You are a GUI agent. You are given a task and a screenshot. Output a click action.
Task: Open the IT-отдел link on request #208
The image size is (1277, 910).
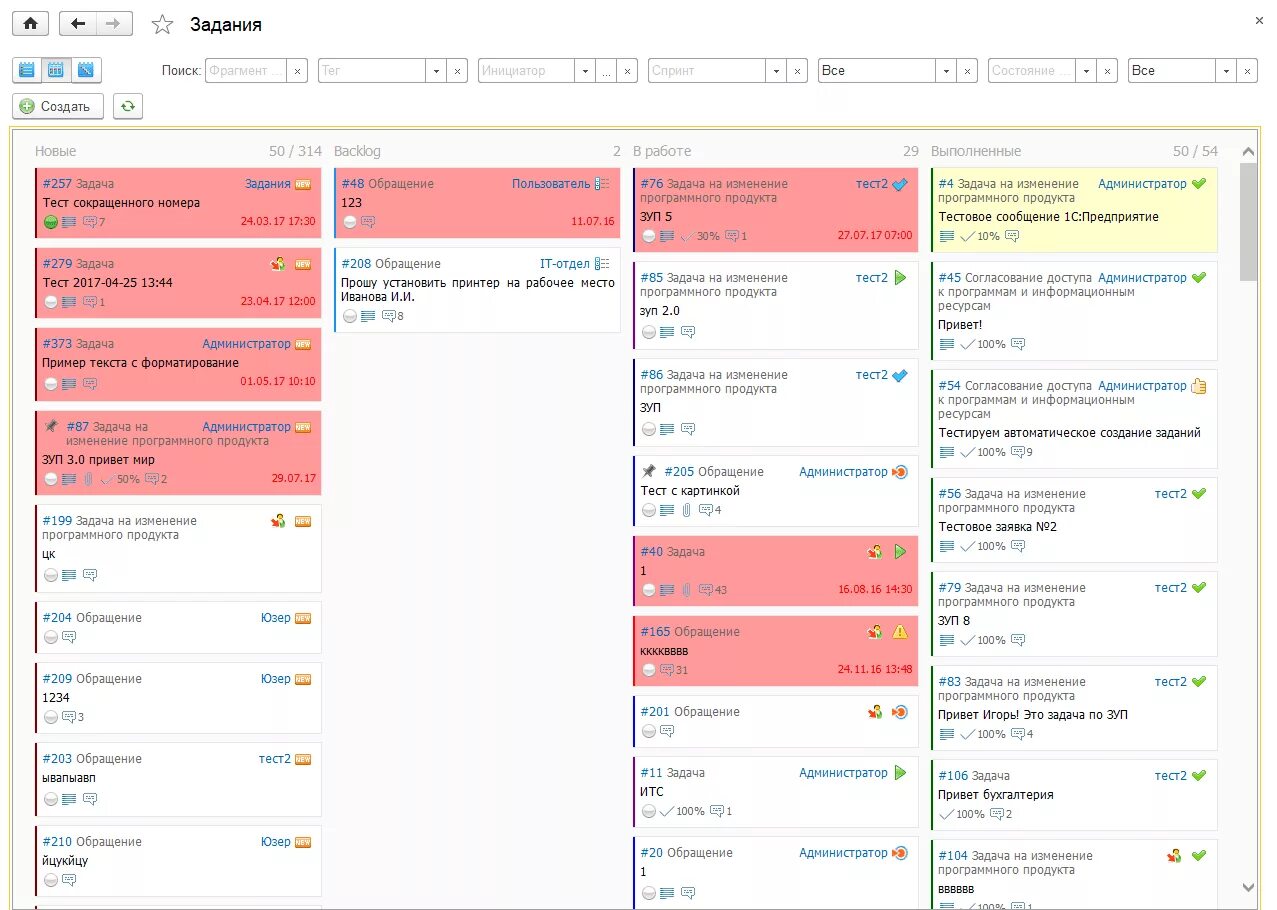pyautogui.click(x=565, y=264)
